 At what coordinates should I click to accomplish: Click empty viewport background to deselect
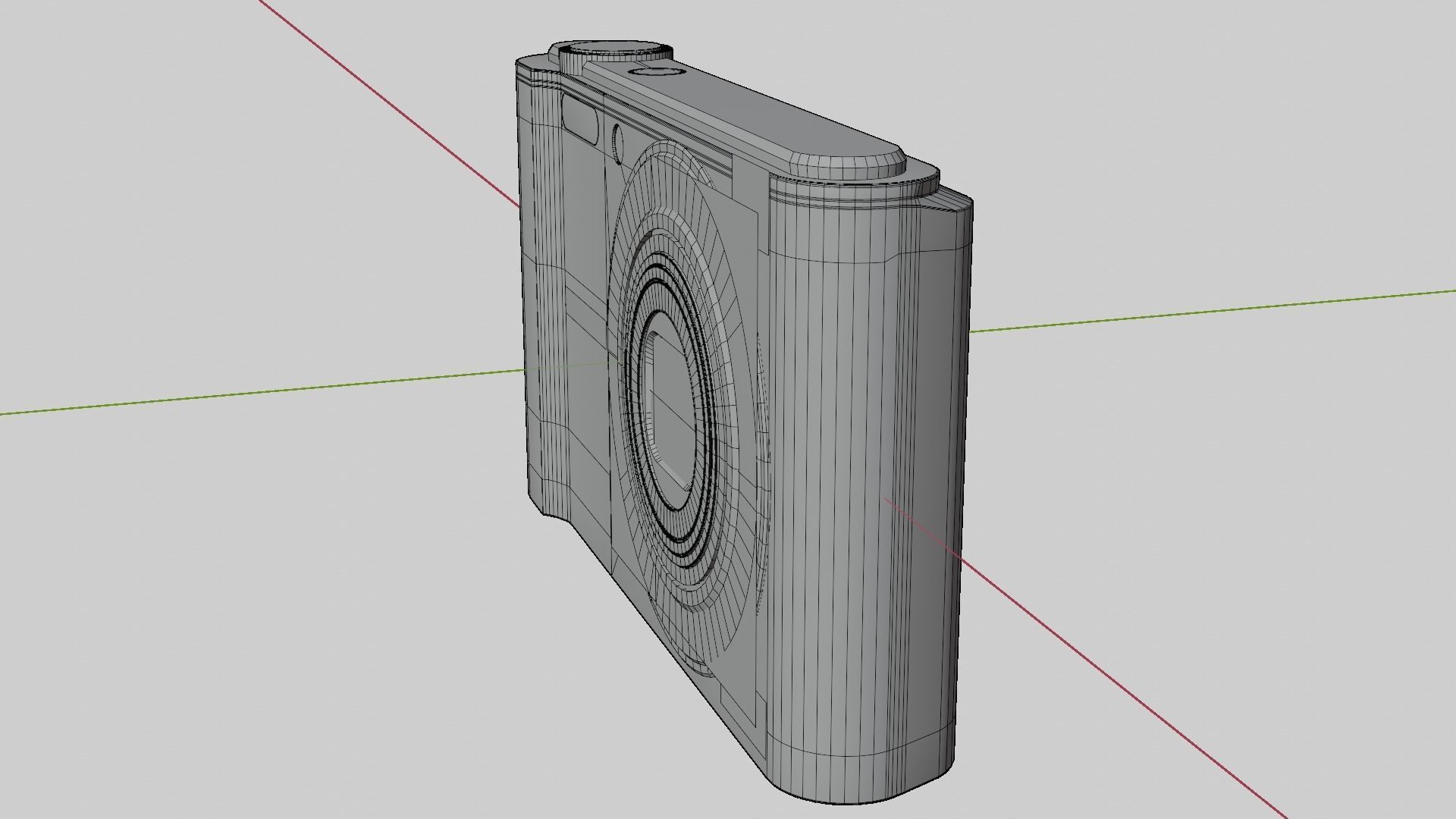[x=227, y=645]
